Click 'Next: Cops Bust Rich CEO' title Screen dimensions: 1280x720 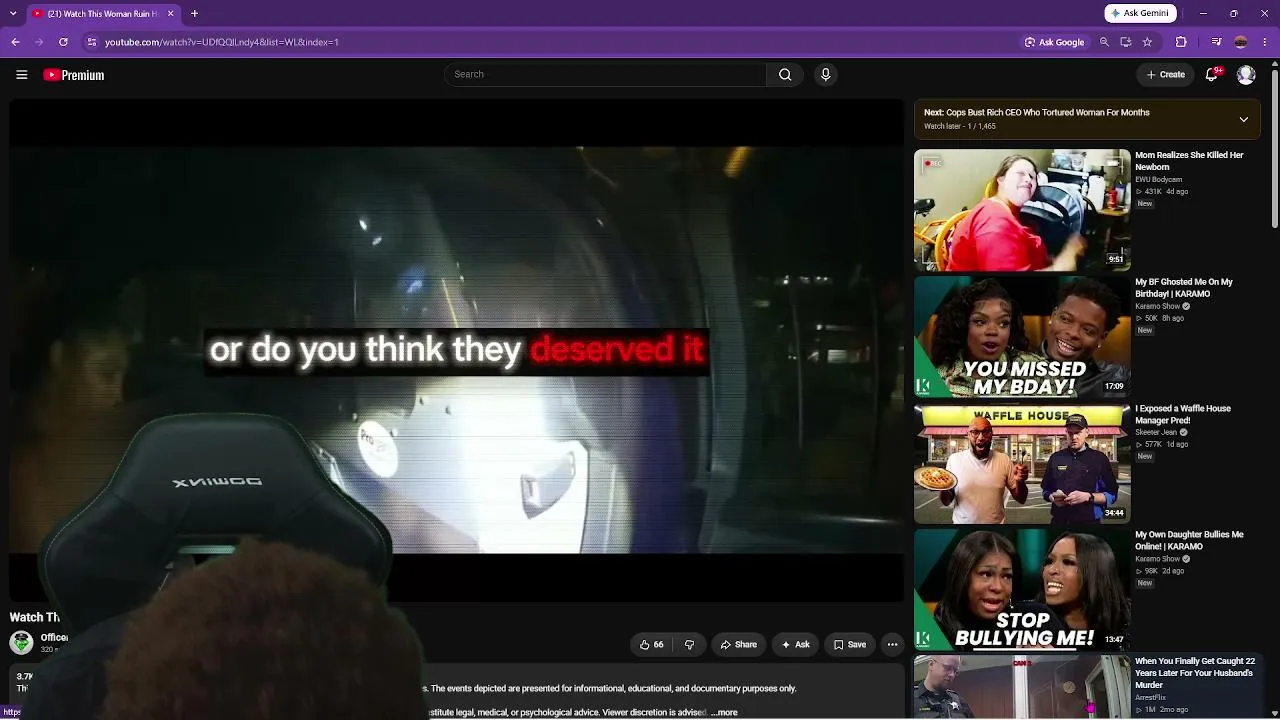pyautogui.click(x=1037, y=113)
